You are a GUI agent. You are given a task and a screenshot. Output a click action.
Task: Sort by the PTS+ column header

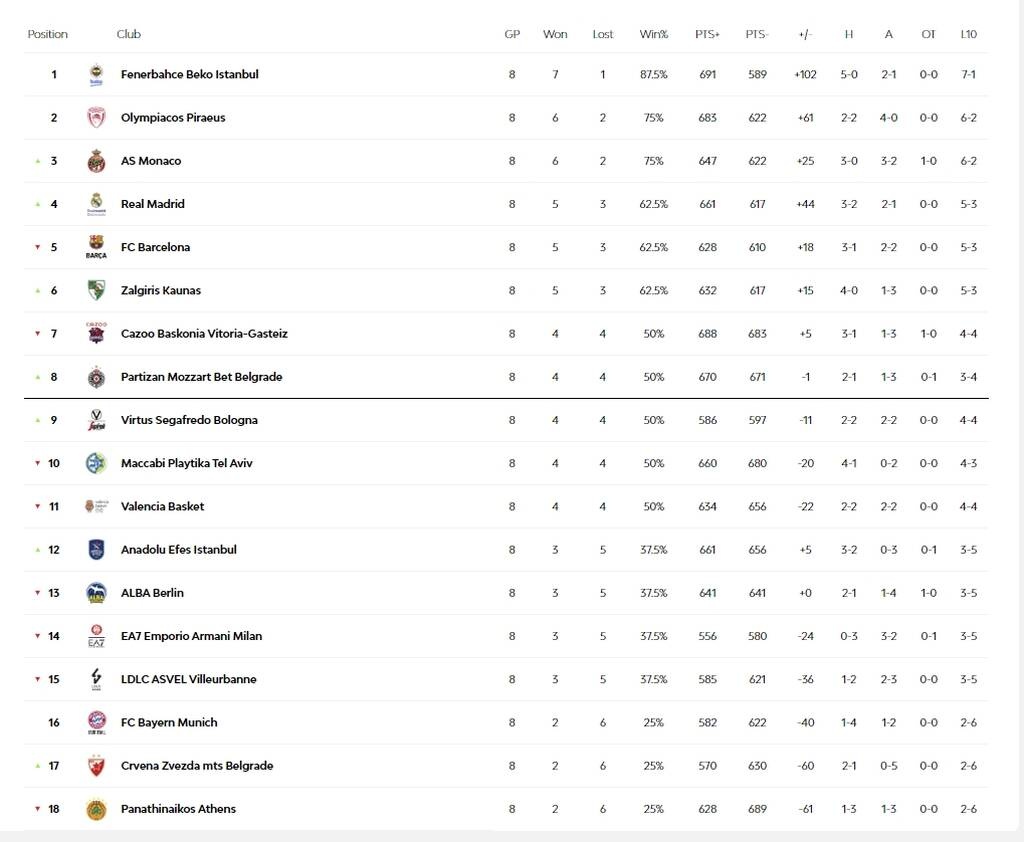(x=707, y=33)
